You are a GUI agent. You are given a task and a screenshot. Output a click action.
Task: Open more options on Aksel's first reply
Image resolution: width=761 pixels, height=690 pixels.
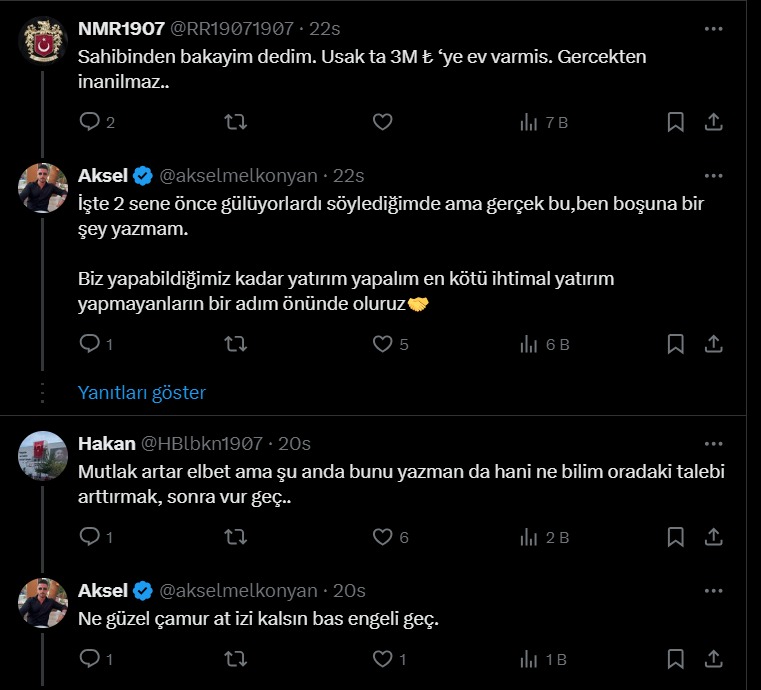coord(714,176)
